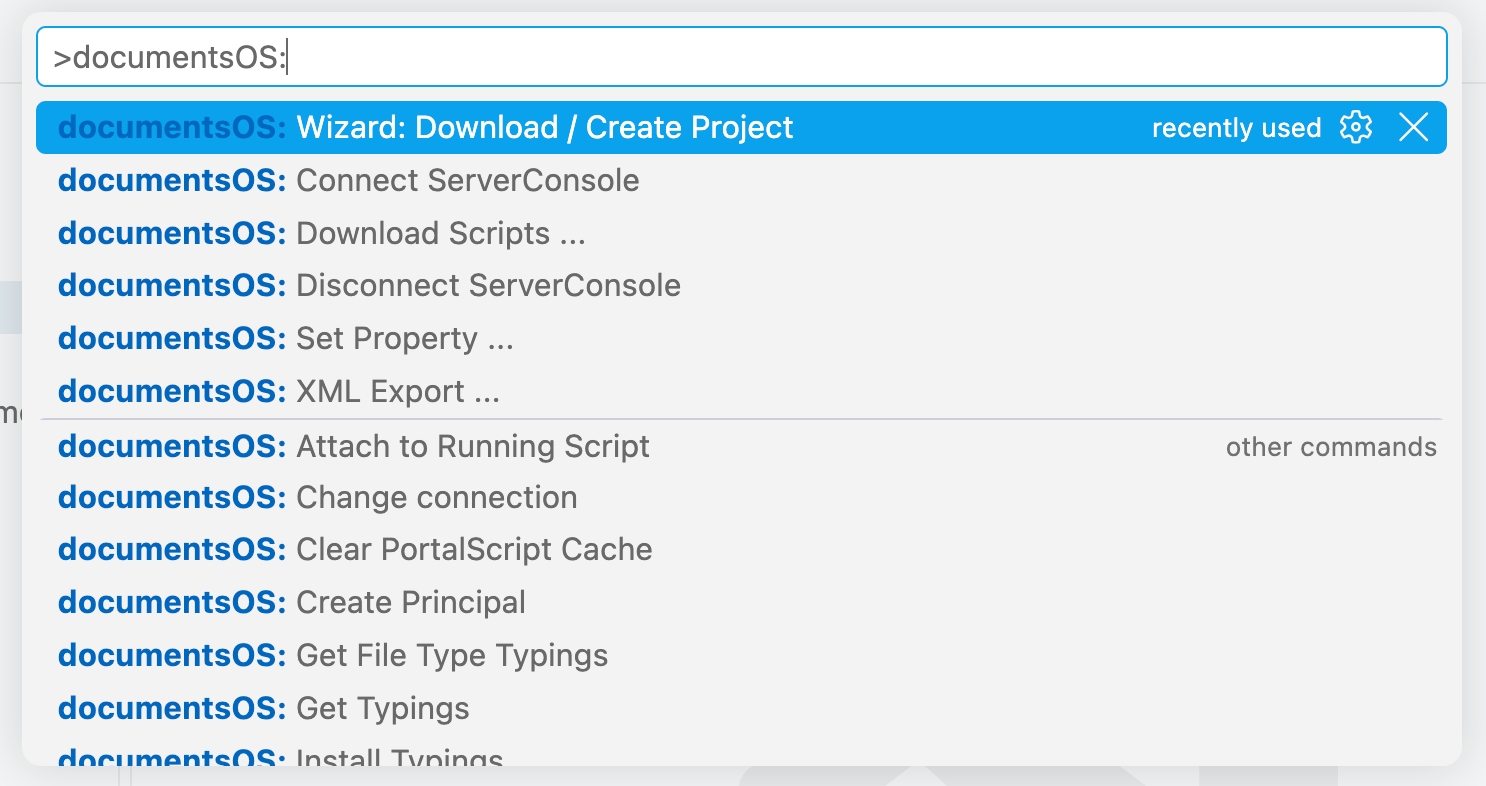The image size is (1486, 786).
Task: Run the Set Property ... command
Action: coord(741,338)
